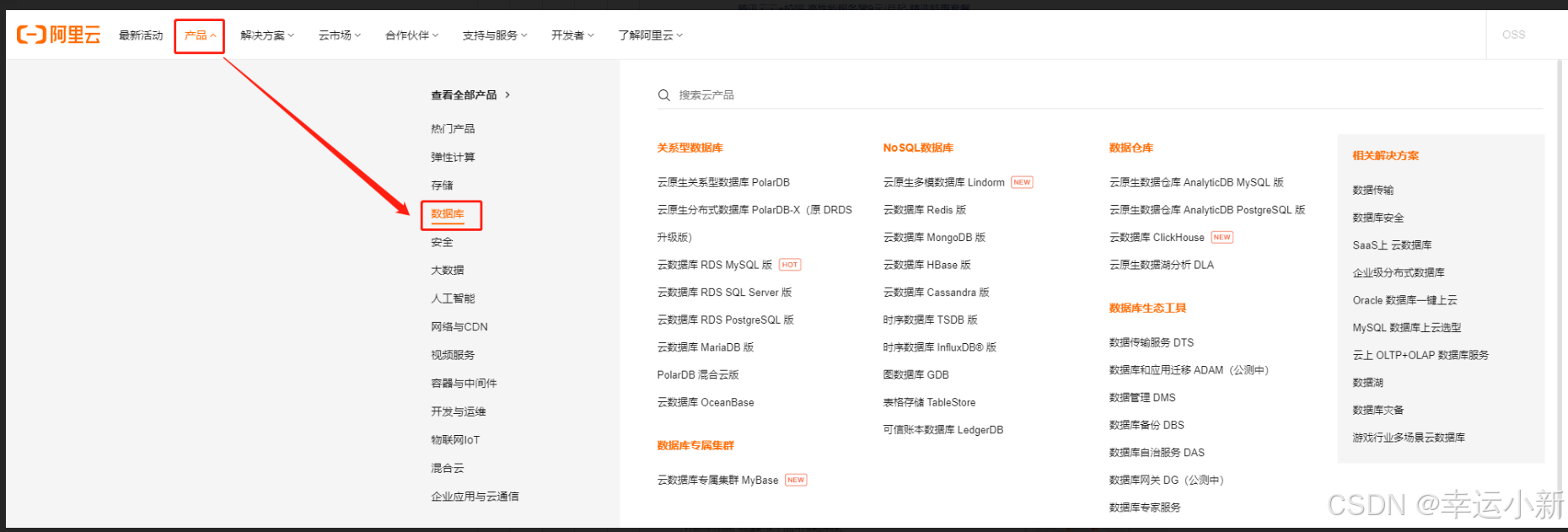Viewport: 1568px width, 532px height.
Task: Select 大数据 category
Action: click(448, 271)
